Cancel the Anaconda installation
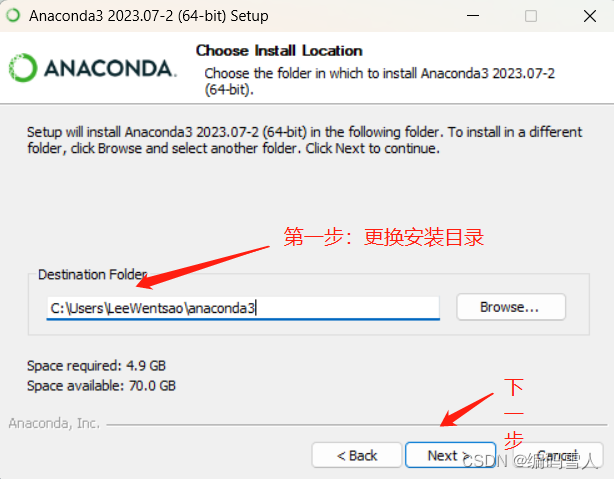Viewport: 614px width, 479px height. [x=558, y=455]
